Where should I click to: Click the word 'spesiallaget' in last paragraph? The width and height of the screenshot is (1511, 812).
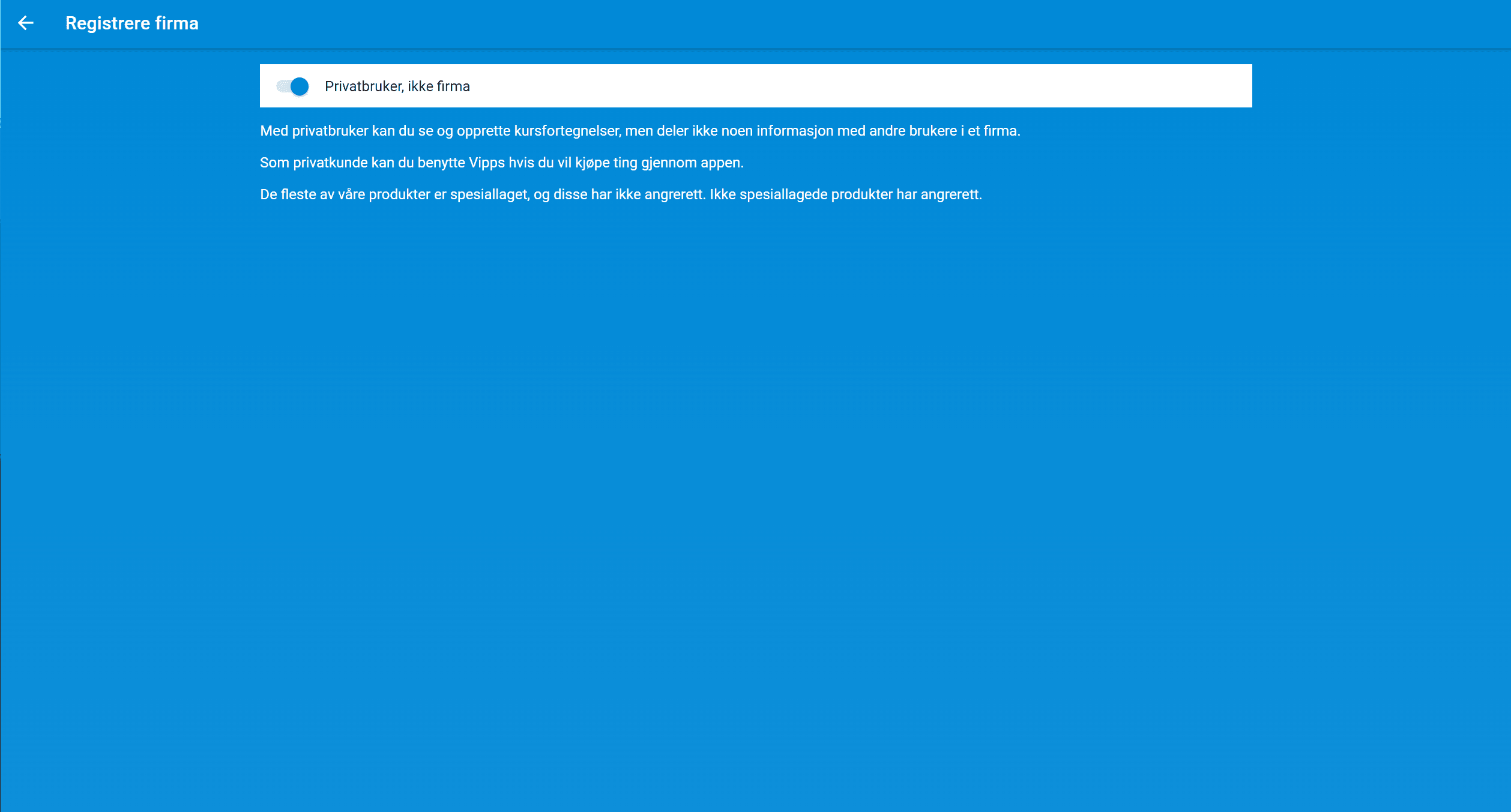(489, 194)
